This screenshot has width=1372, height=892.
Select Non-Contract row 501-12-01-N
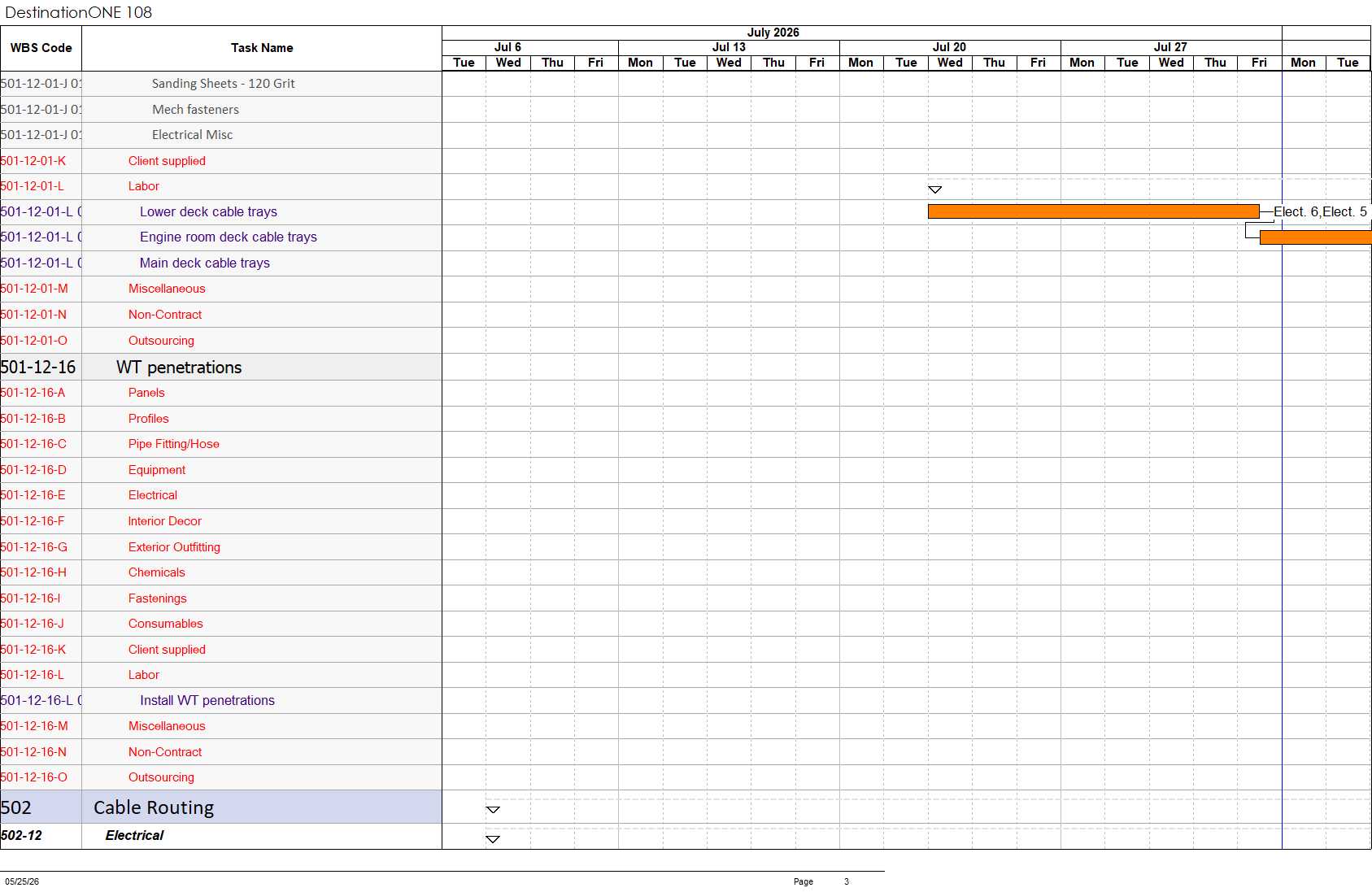point(165,315)
